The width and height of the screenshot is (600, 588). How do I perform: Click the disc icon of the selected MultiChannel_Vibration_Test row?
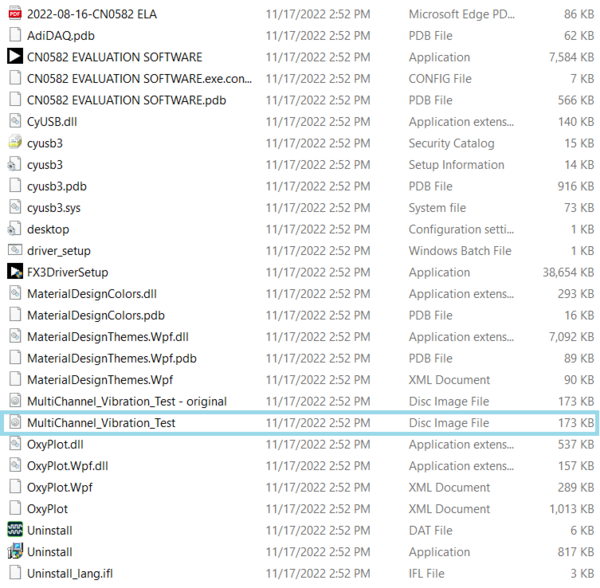tap(15, 423)
